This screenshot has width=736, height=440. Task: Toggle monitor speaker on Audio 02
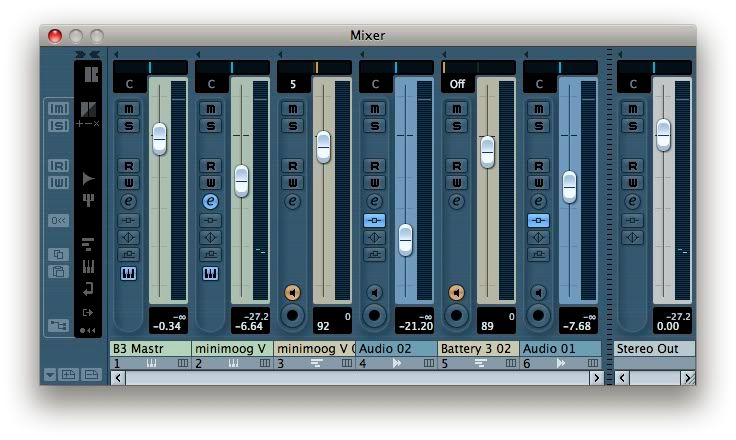[x=375, y=293]
